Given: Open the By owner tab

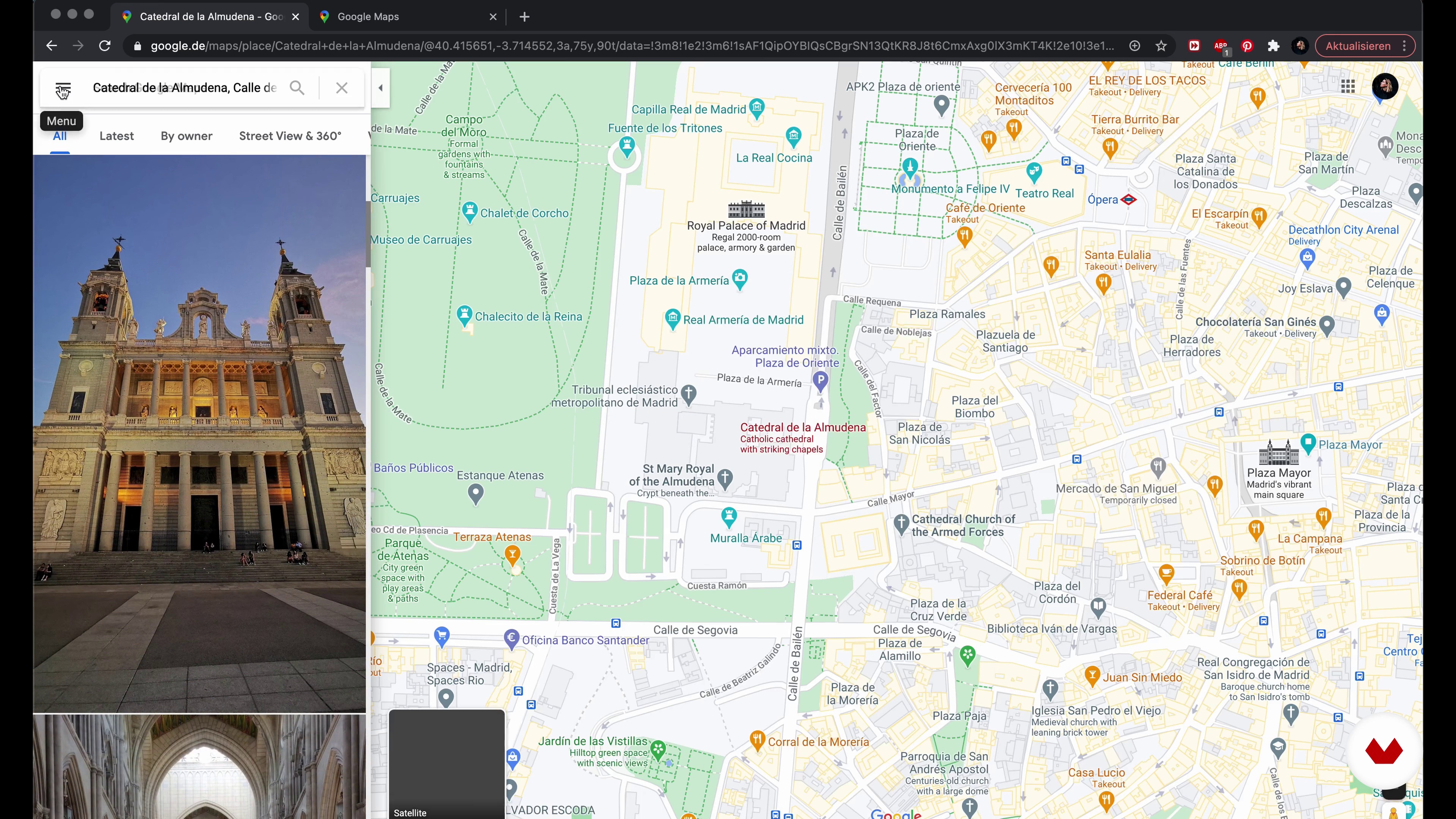Looking at the screenshot, I should pyautogui.click(x=187, y=136).
